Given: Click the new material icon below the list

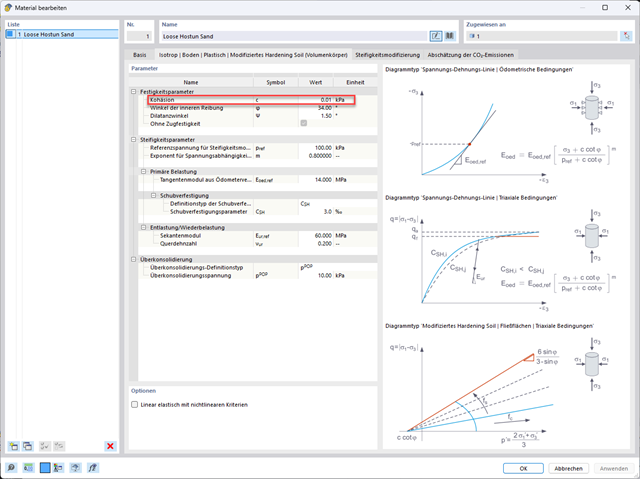Looking at the screenshot, I should pos(13,446).
